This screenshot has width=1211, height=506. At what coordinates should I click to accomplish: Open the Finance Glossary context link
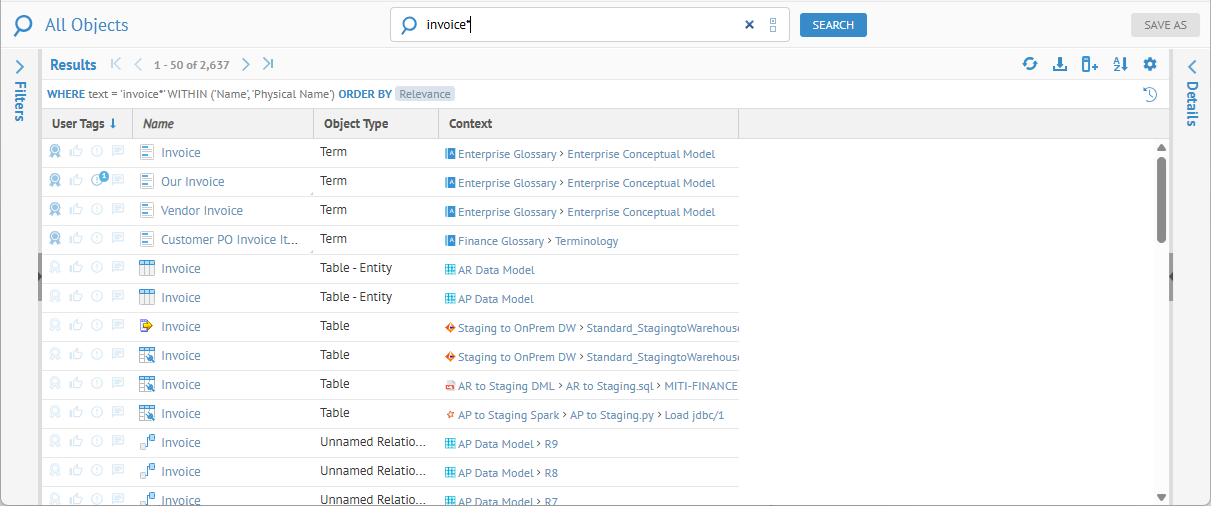[x=501, y=241]
